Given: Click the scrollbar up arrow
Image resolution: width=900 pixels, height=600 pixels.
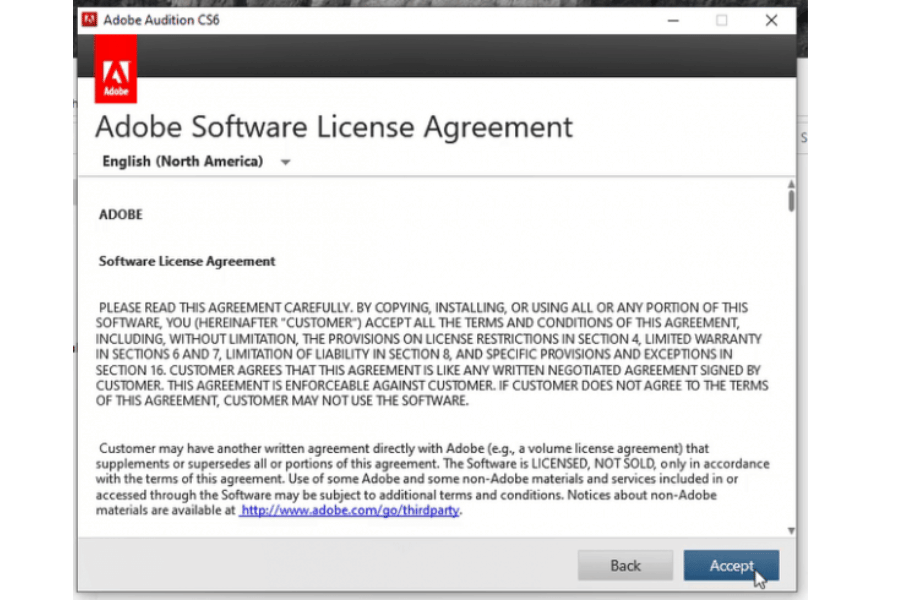Looking at the screenshot, I should [x=791, y=185].
